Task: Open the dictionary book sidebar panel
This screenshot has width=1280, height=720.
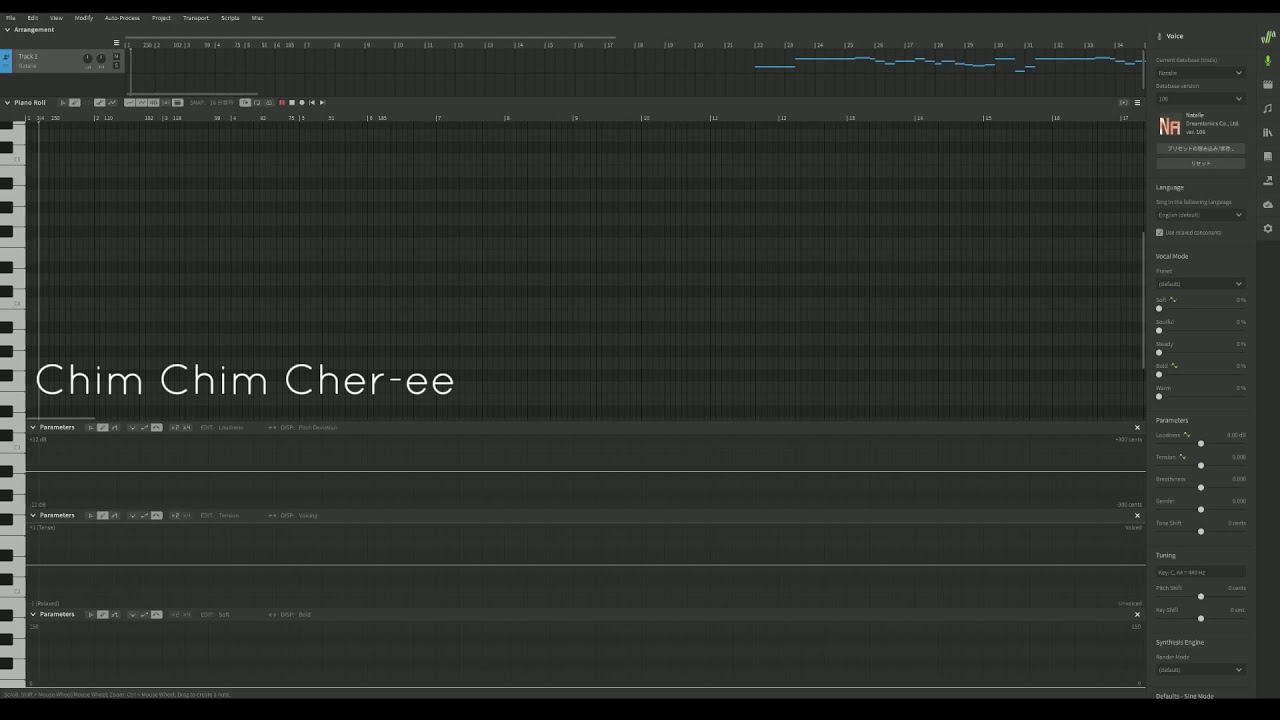Action: click(x=1268, y=156)
